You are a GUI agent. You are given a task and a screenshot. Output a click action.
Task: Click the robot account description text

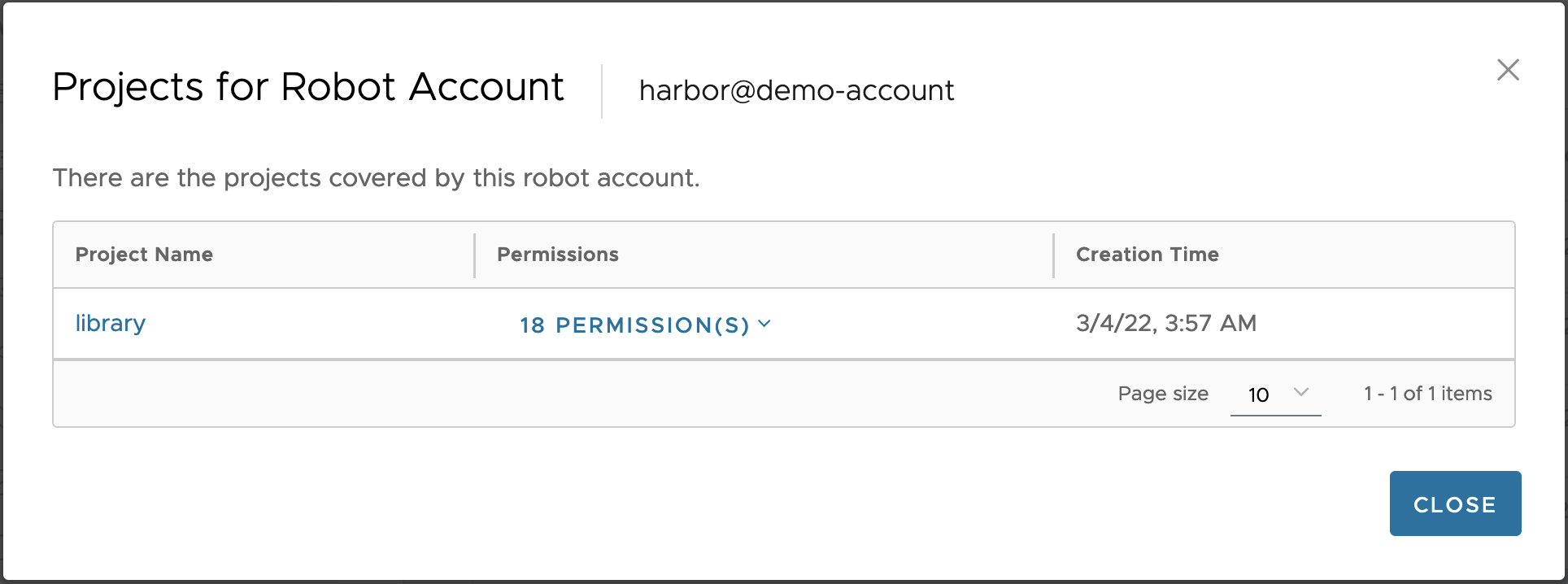pos(377,177)
